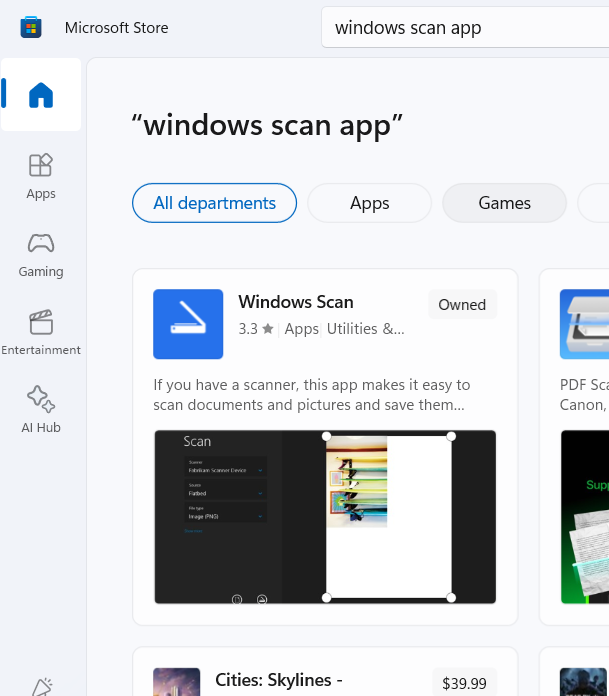609x696 pixels.
Task: Click the 3.3 star rating on Windows Scan
Action: 256,328
